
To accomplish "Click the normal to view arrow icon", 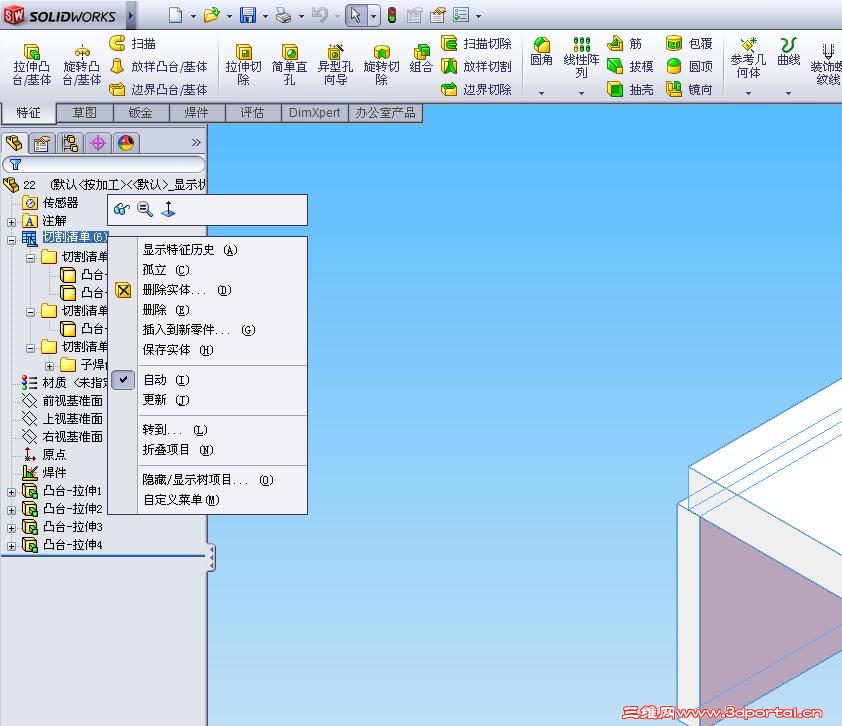I will (169, 209).
